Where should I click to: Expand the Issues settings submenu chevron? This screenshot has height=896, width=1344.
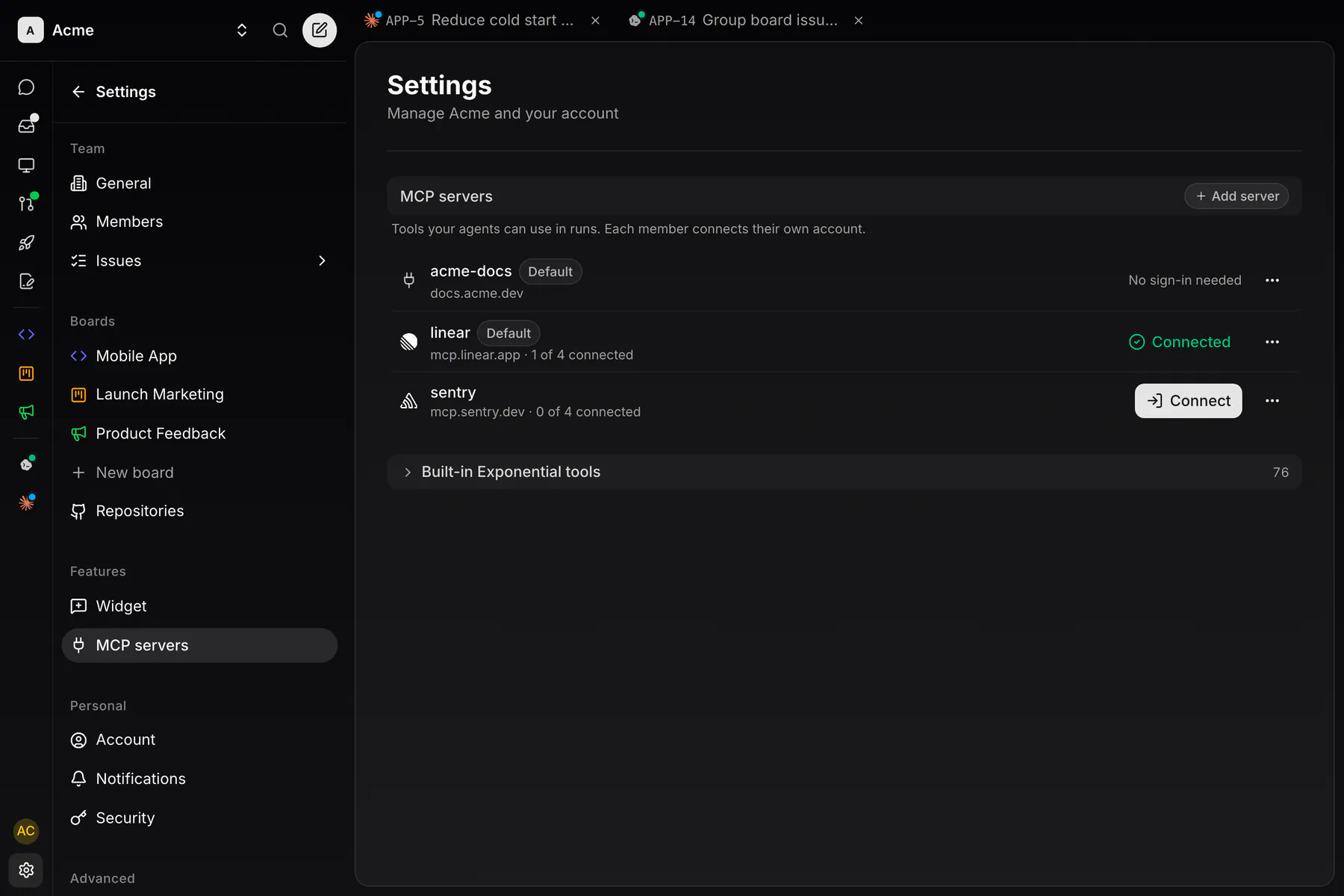pos(322,261)
